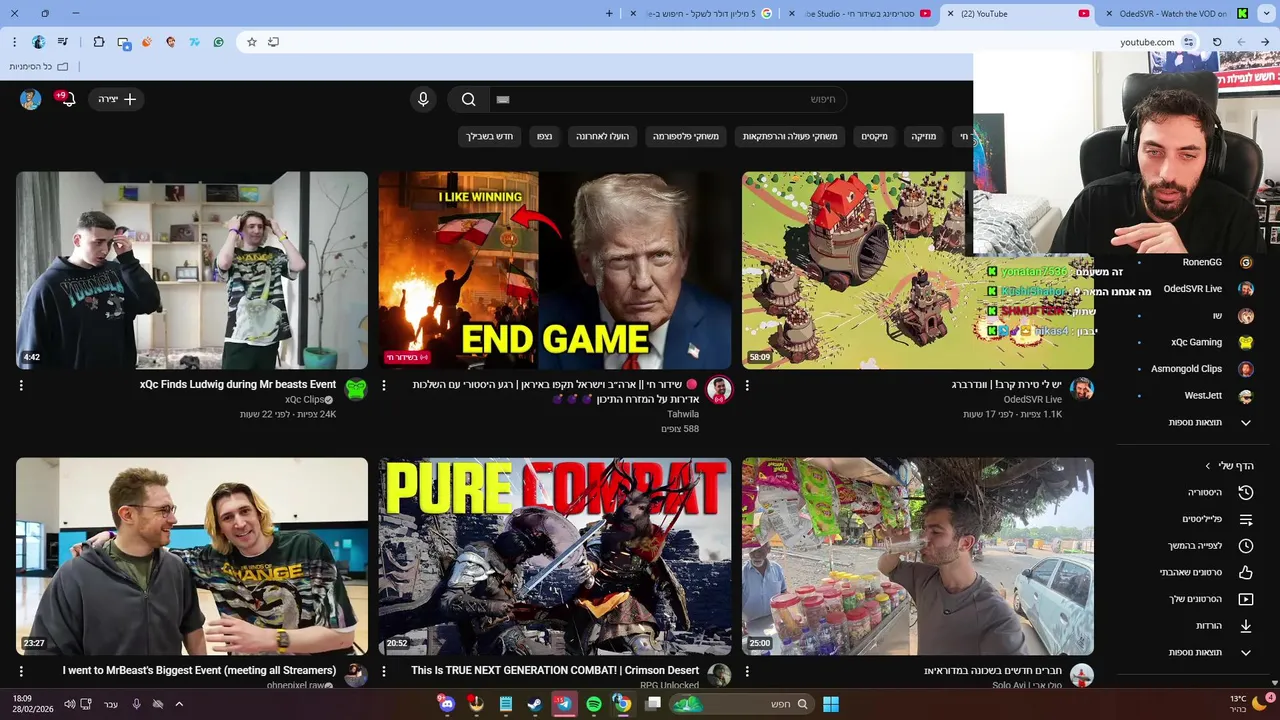Open Playlists (פלייליסטים) in sidebar
This screenshot has width=1280, height=720.
click(x=1194, y=520)
